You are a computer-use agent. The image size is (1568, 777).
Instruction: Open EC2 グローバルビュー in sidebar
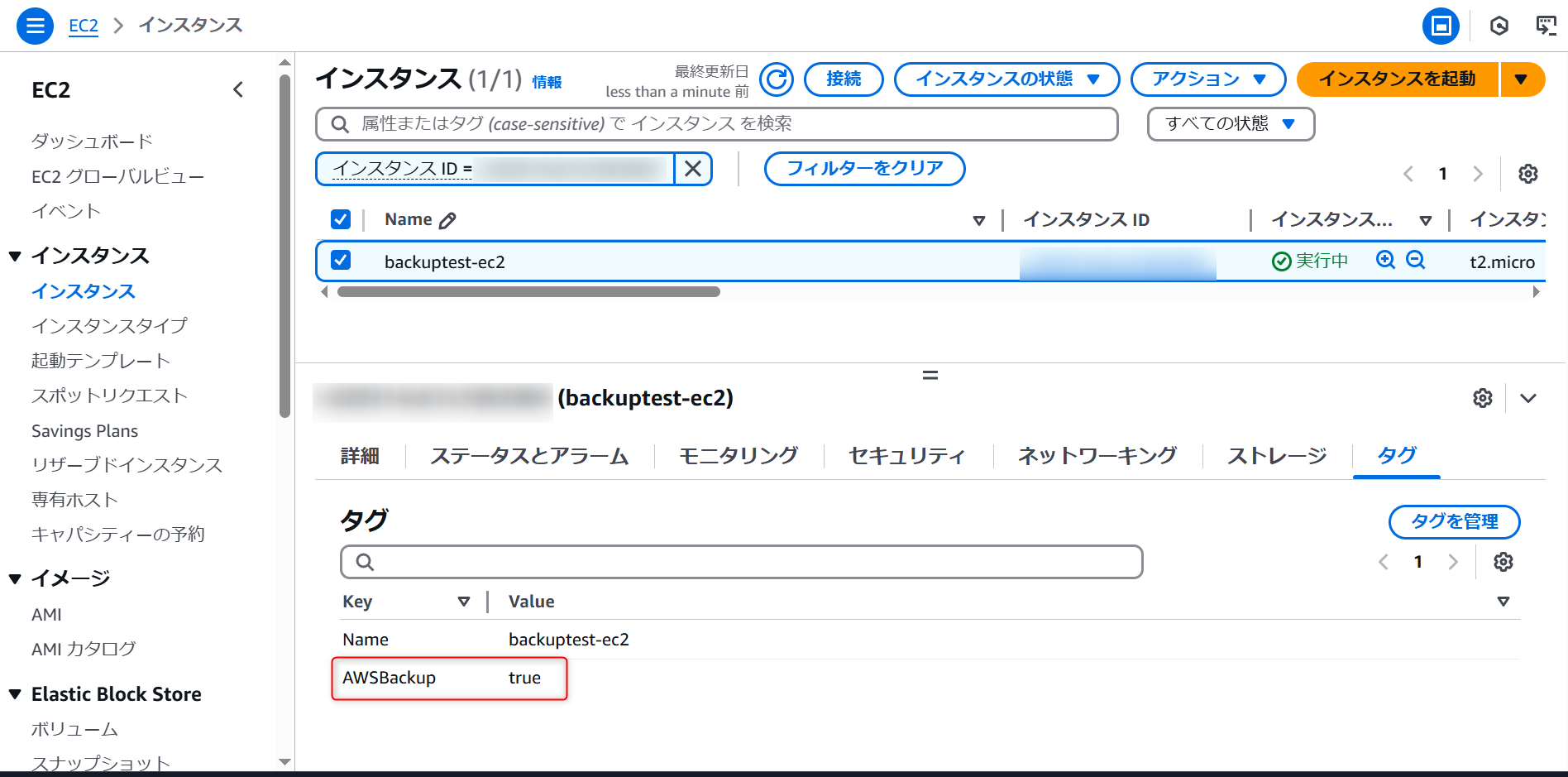[117, 177]
